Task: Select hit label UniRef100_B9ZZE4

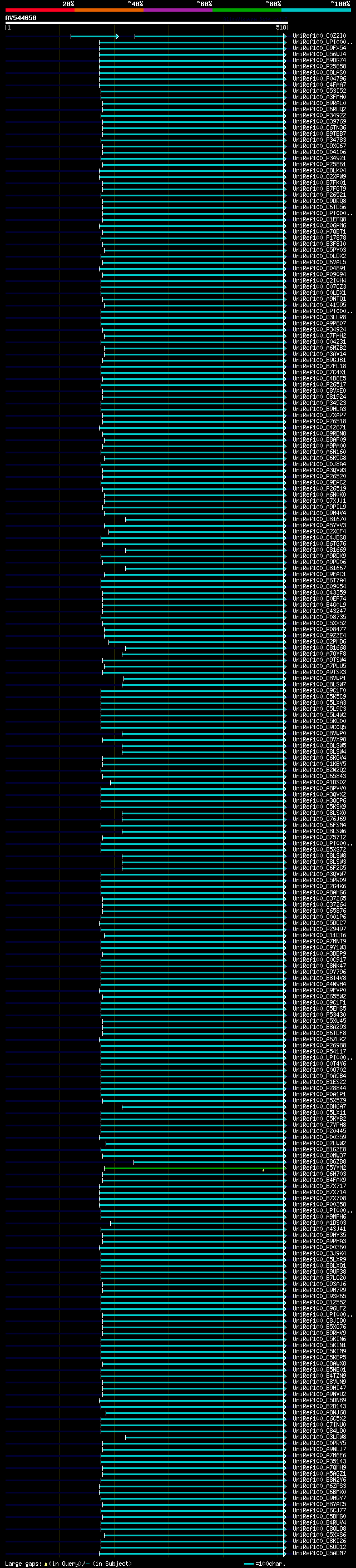Action: coord(319,635)
